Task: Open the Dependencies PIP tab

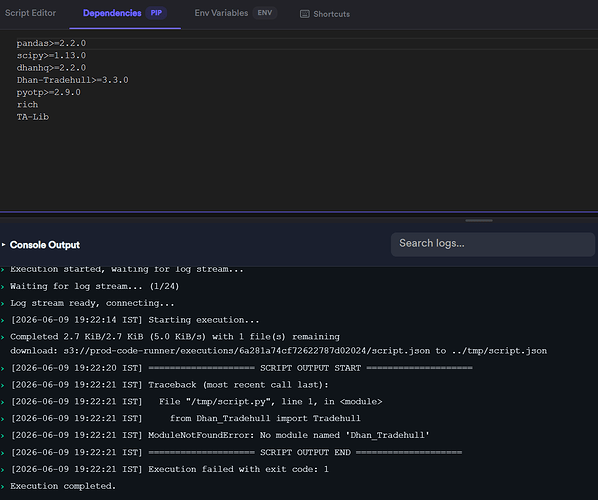Action: [125, 13]
